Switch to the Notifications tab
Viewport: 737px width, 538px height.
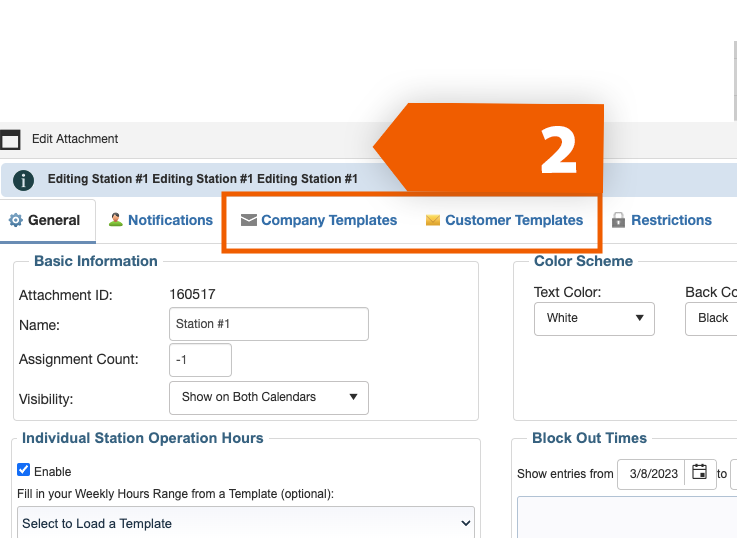[x=170, y=221]
